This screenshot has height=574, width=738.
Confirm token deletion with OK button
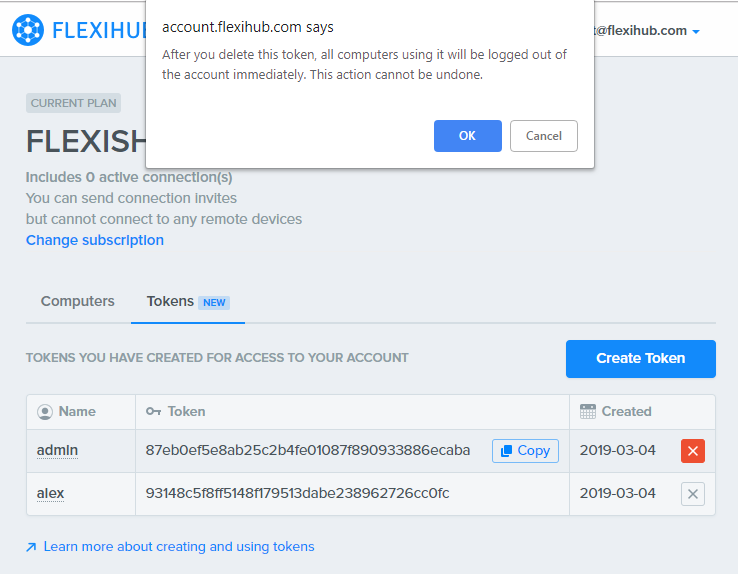point(467,136)
